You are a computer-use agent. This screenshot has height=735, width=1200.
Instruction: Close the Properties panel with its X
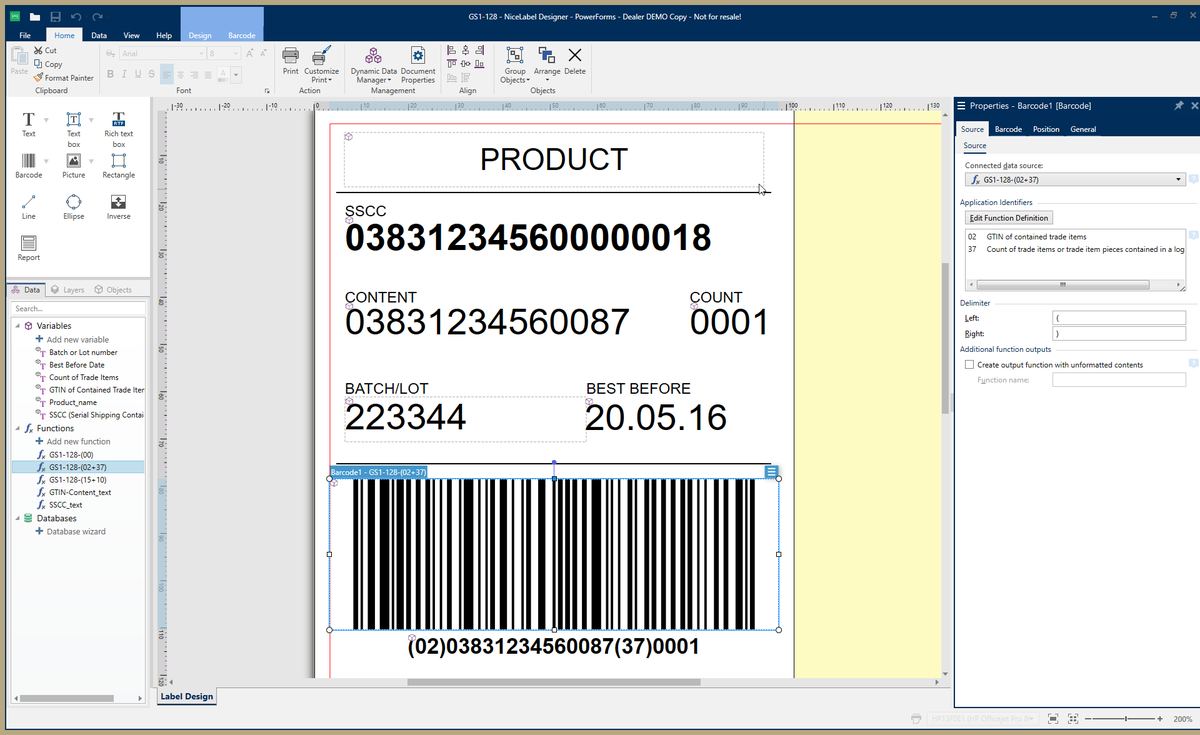(1194, 105)
